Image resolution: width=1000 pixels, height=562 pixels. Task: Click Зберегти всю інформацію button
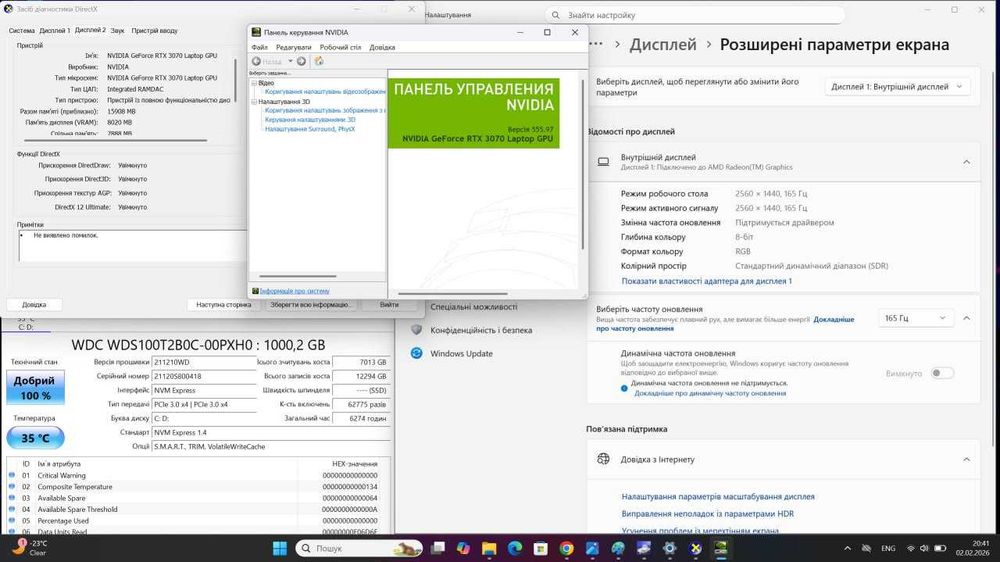pos(310,304)
